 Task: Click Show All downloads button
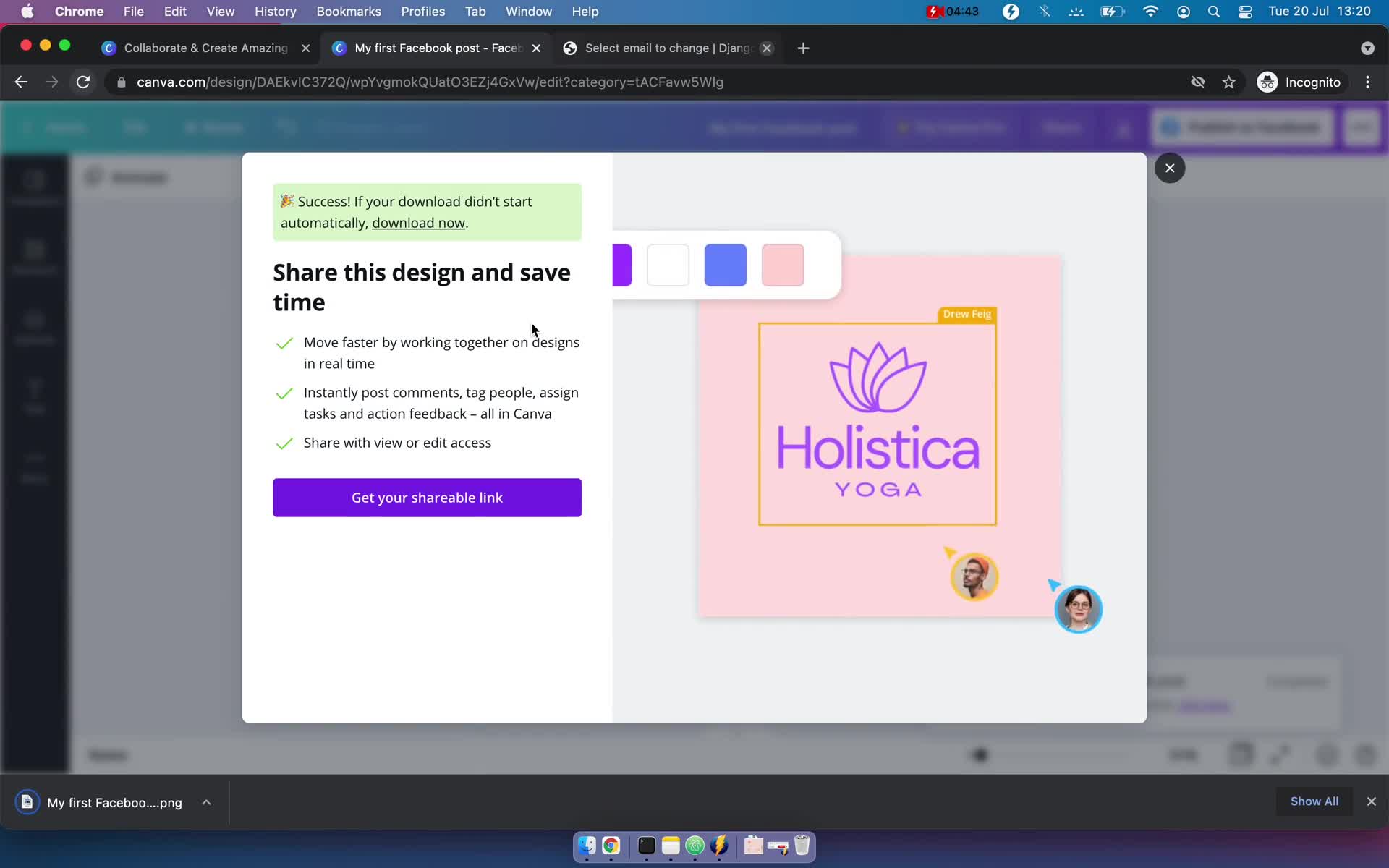pyautogui.click(x=1314, y=801)
